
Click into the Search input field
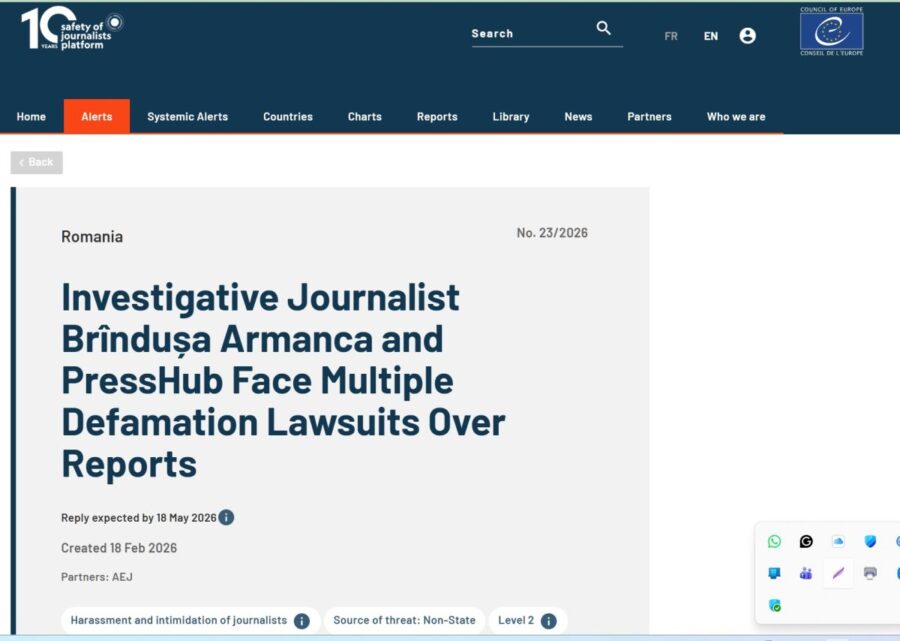coord(530,34)
